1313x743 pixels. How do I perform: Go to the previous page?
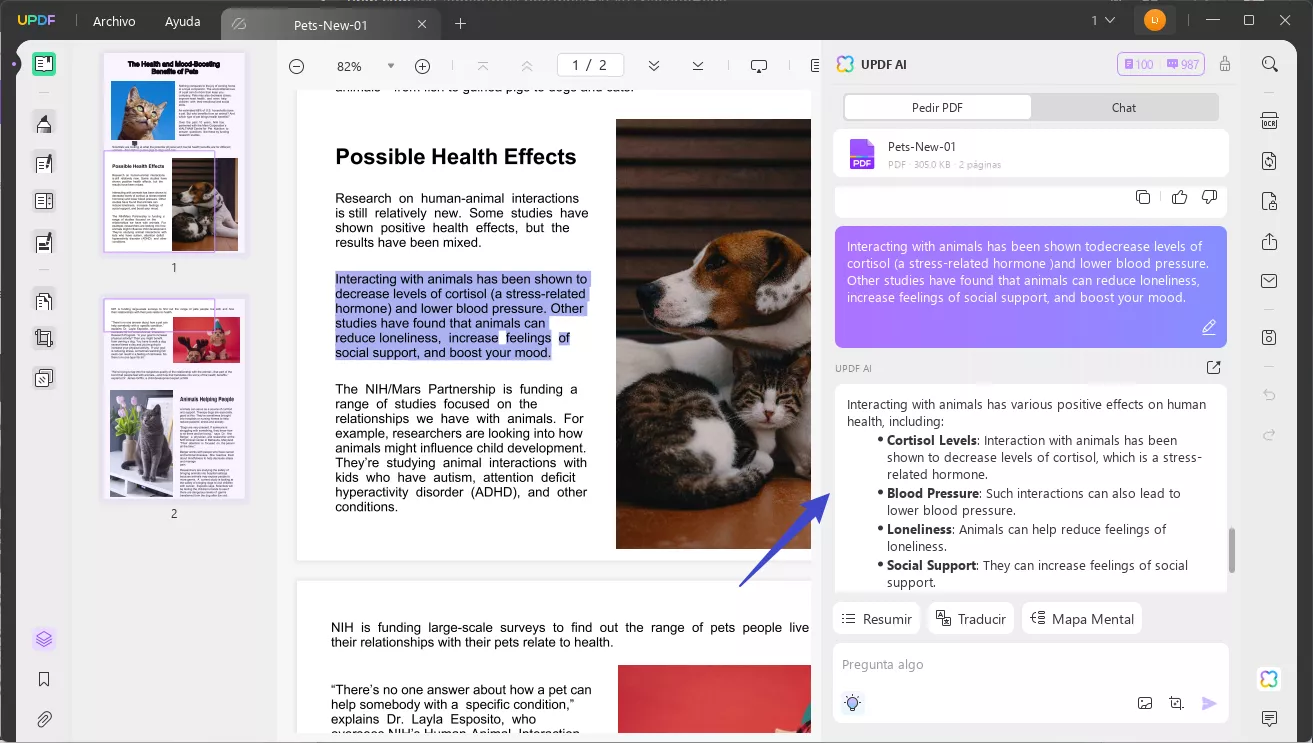click(527, 66)
